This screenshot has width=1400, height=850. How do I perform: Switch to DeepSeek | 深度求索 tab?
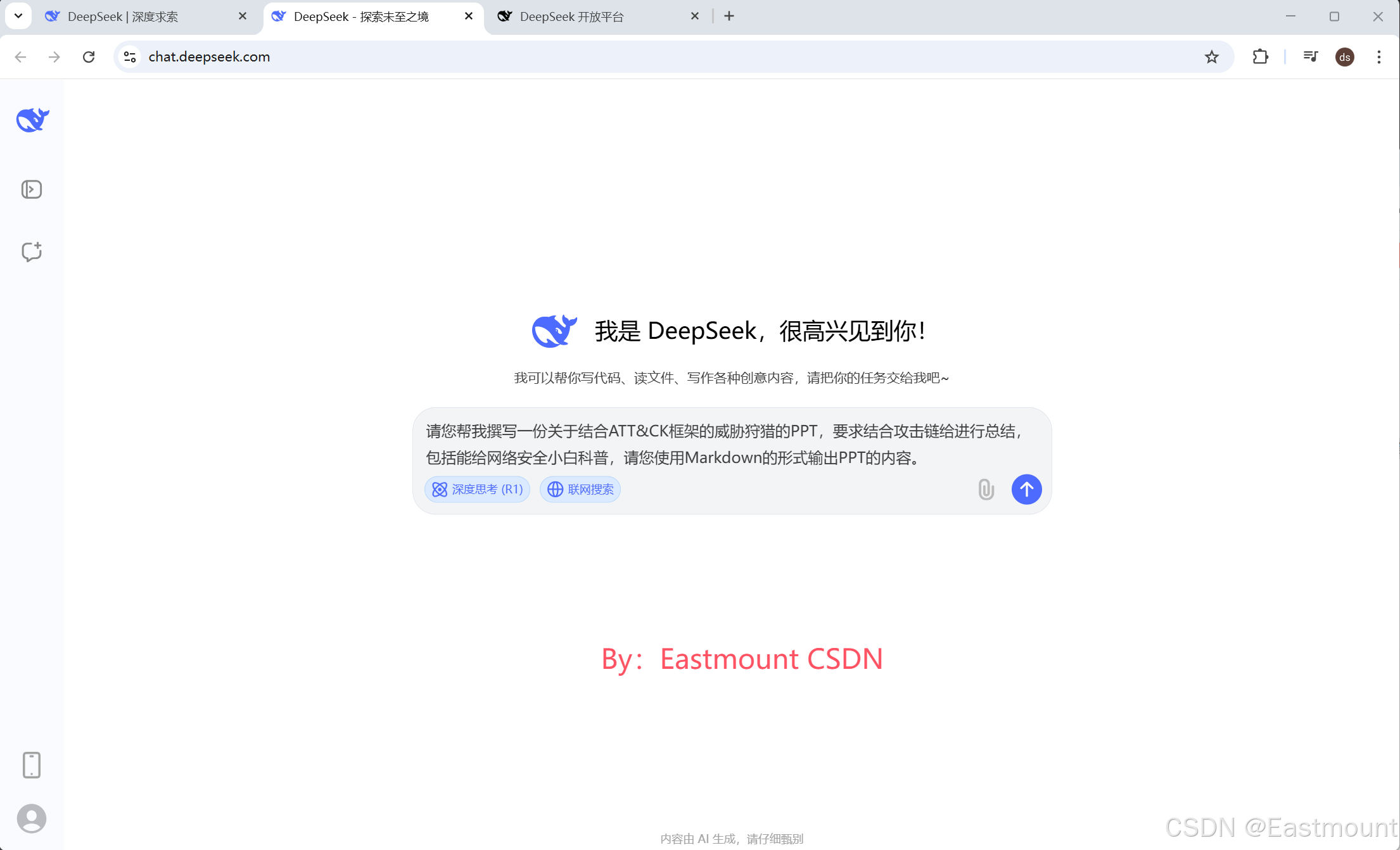pos(123,16)
